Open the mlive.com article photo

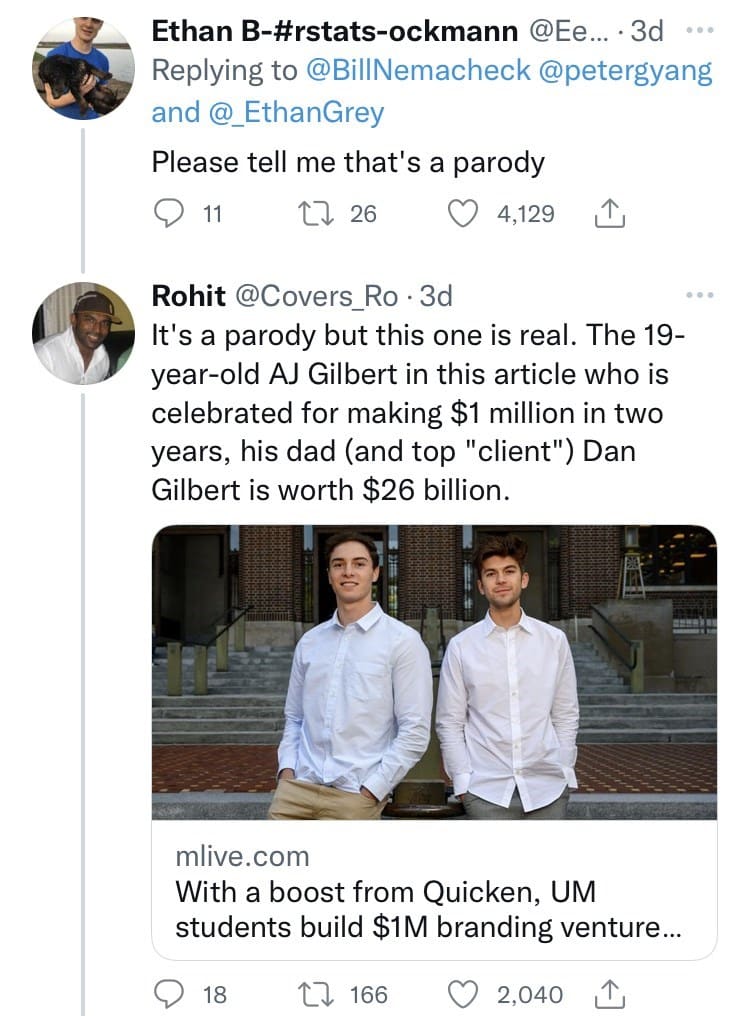[x=434, y=672]
